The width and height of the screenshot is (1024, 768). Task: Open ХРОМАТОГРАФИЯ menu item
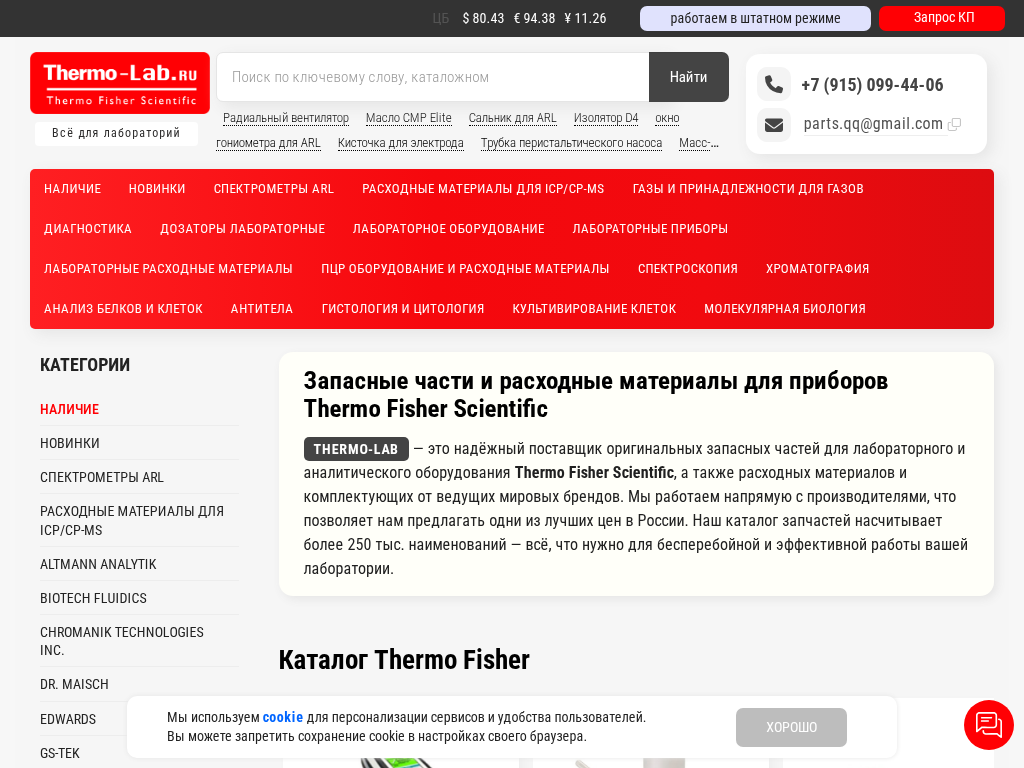pyautogui.click(x=818, y=268)
